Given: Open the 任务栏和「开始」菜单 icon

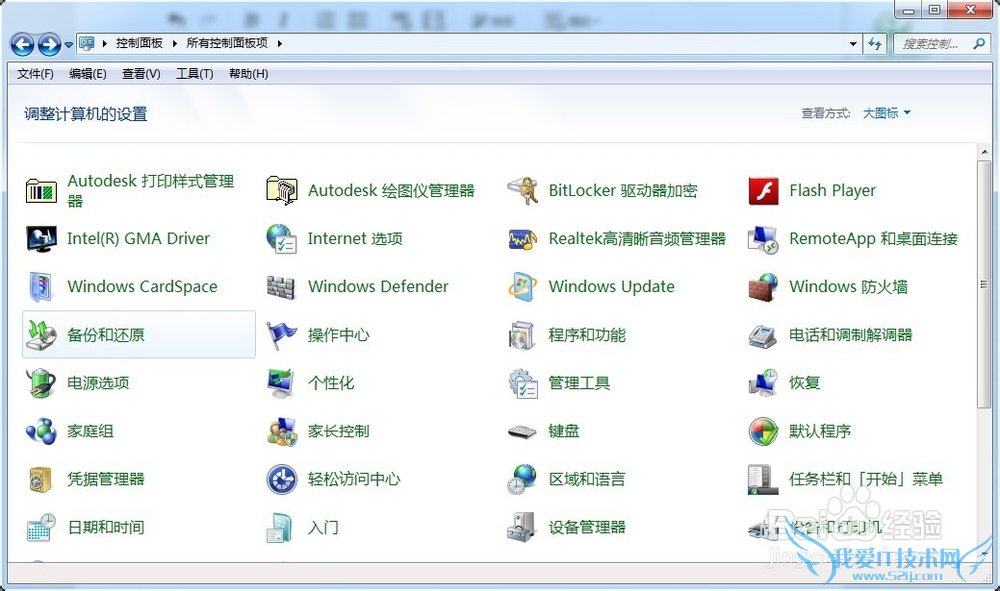Looking at the screenshot, I should [x=763, y=479].
